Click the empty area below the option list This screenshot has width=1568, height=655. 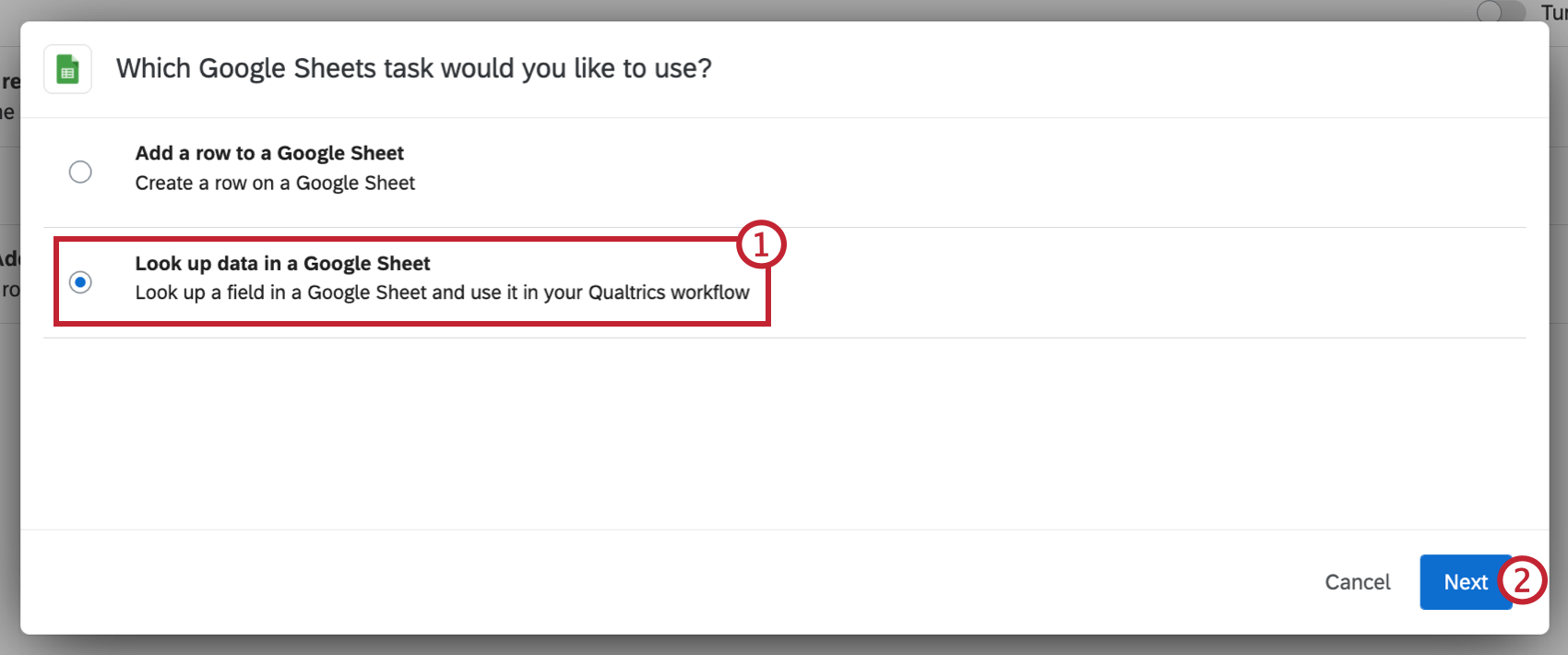point(784,434)
